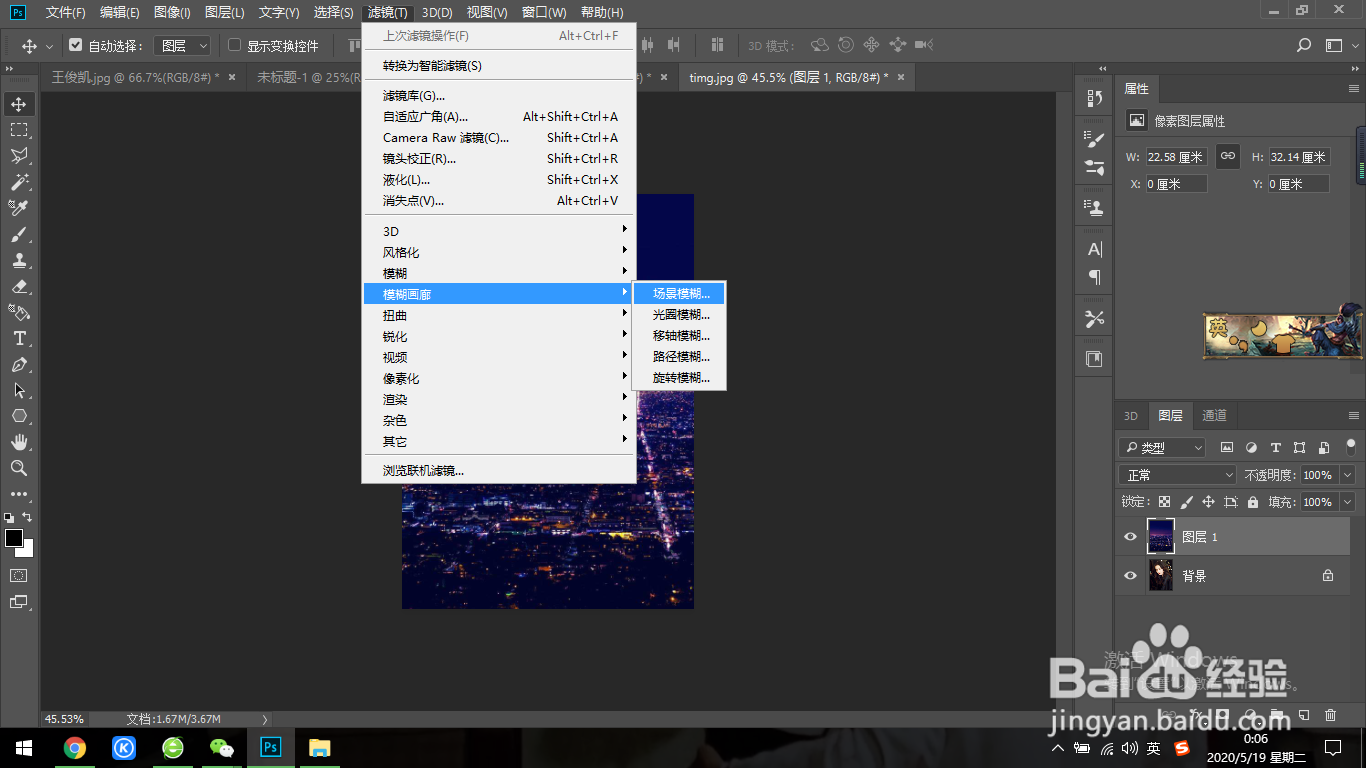Screen dimensions: 1366x768
Task: Filter layers by type (T) icon
Action: [x=1275, y=447]
